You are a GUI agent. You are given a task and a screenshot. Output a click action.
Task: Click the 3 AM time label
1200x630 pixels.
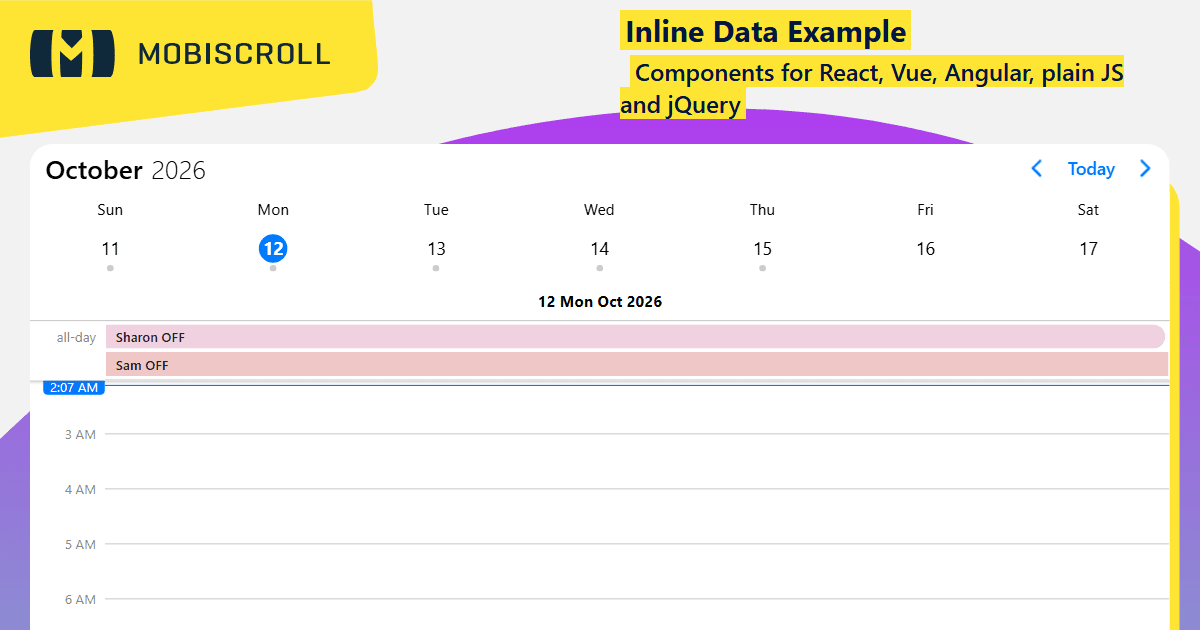tap(80, 434)
